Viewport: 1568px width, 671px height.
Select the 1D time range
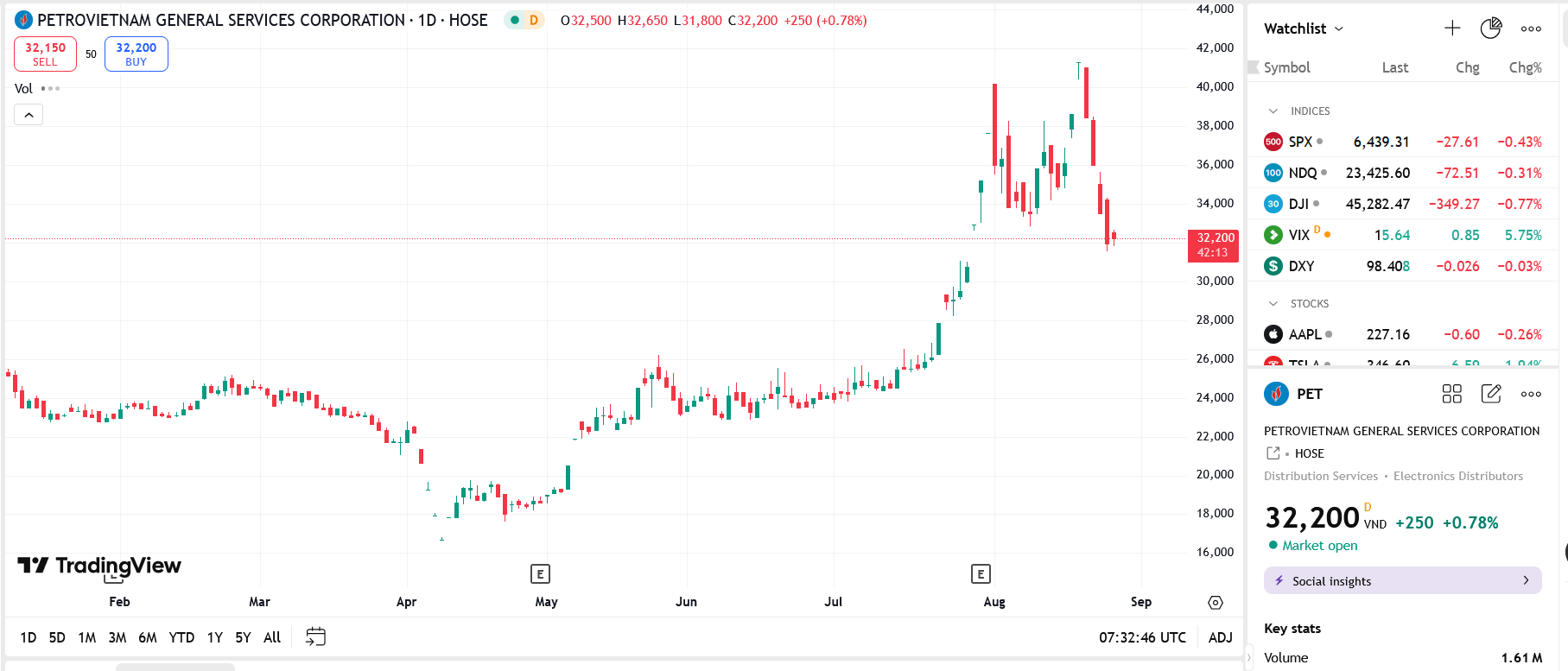[29, 637]
